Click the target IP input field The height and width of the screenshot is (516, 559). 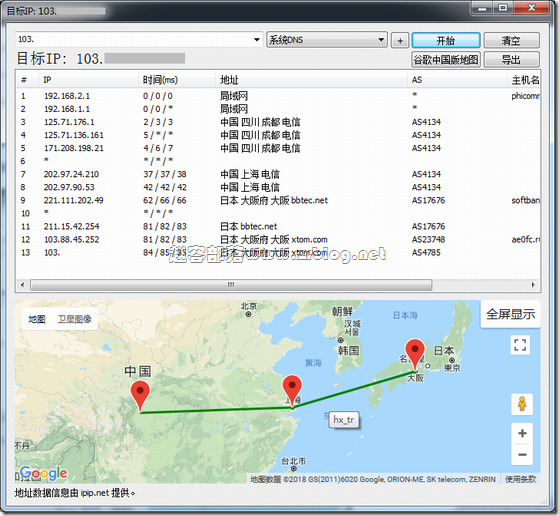click(x=139, y=40)
